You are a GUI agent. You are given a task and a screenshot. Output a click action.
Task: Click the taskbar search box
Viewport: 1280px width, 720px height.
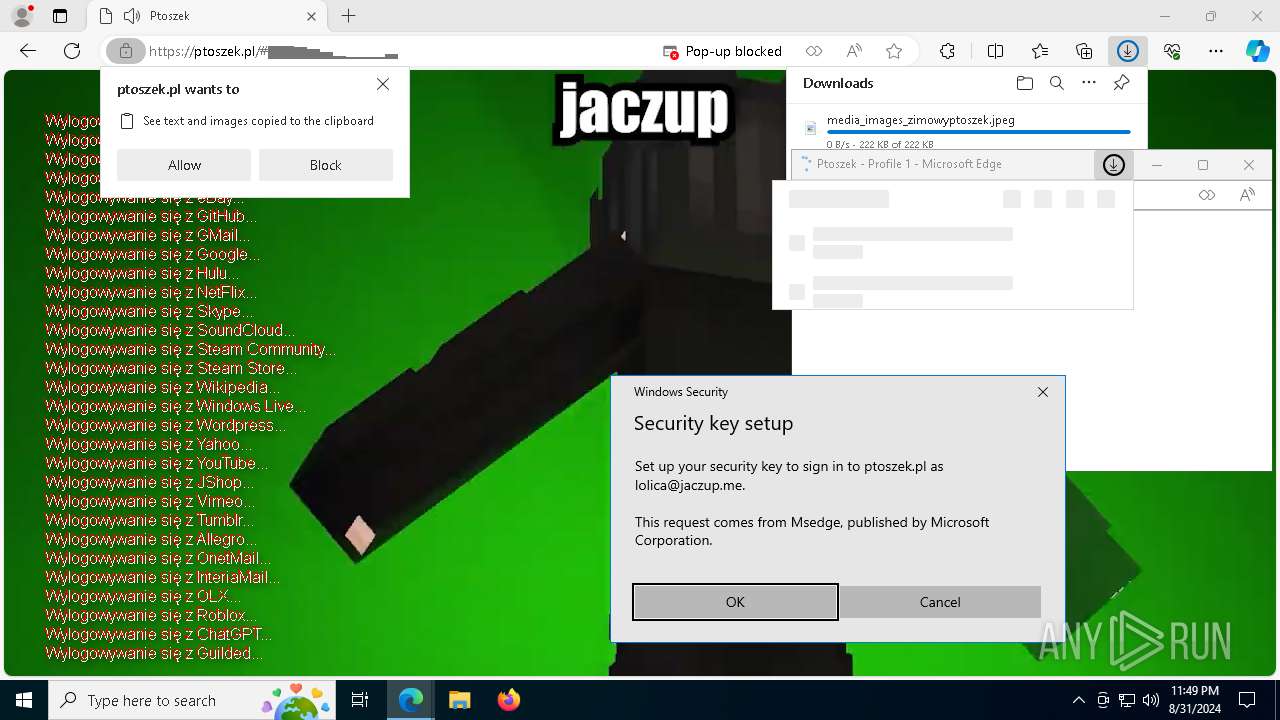193,700
